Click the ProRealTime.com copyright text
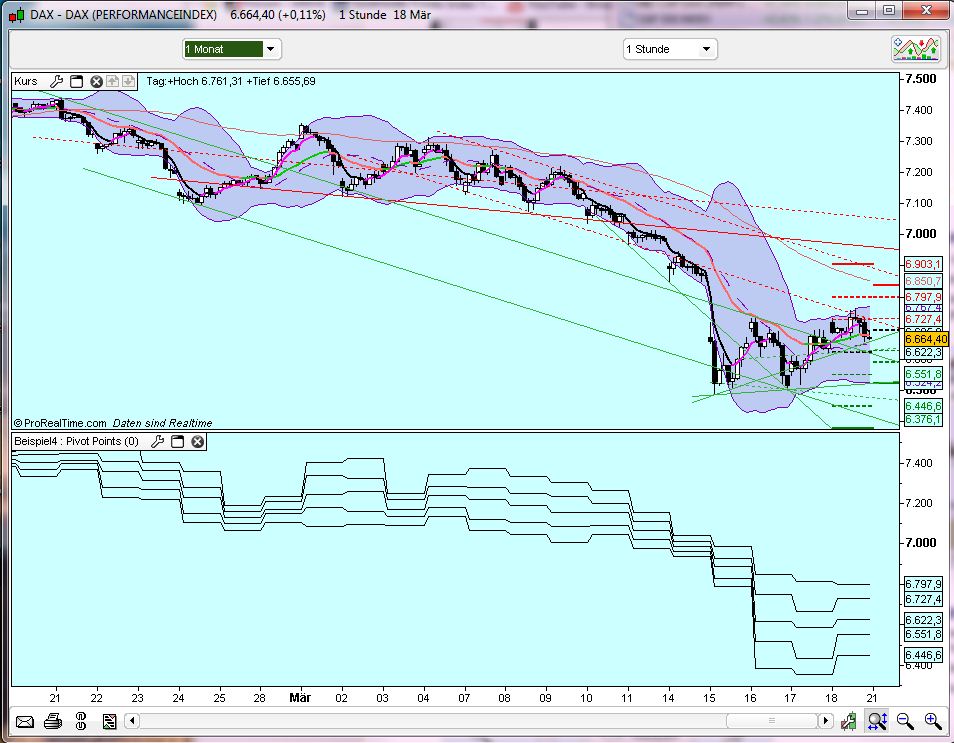This screenshot has width=954, height=743. click(x=60, y=423)
